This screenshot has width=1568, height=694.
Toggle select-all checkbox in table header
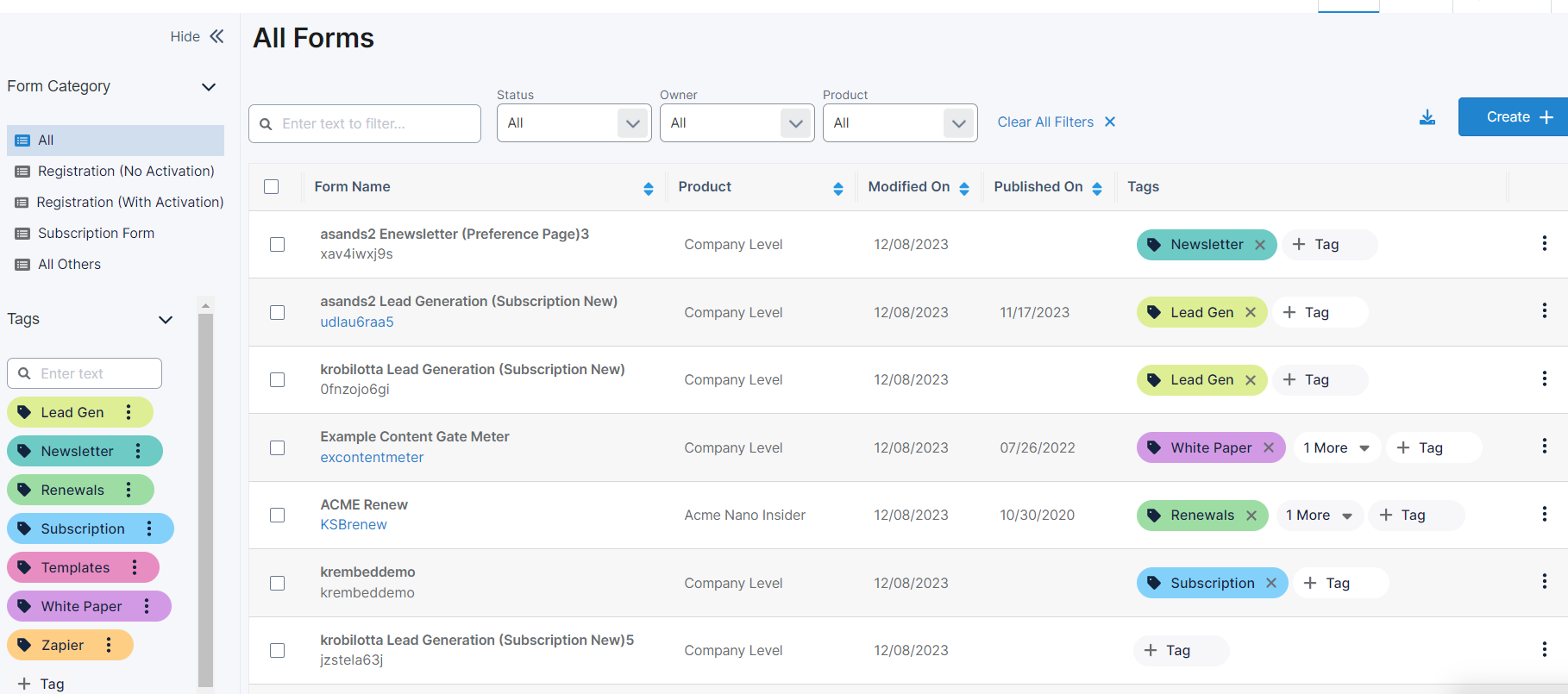pos(272,187)
